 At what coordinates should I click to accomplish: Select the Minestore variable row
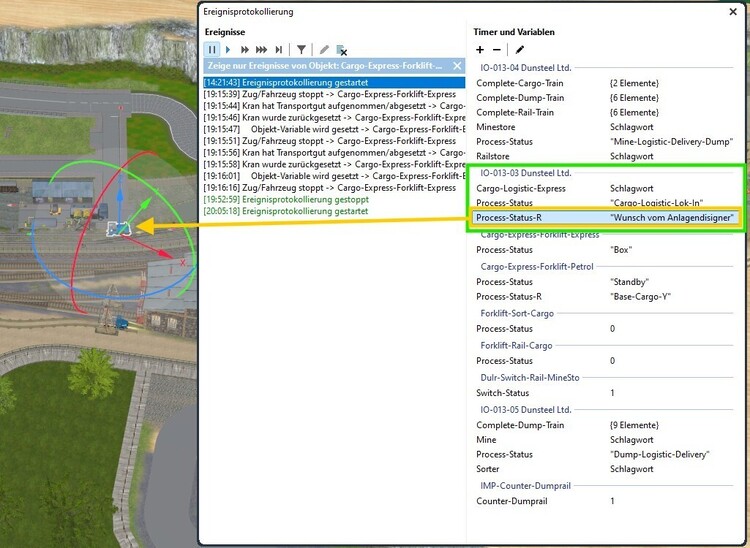[x=605, y=127]
